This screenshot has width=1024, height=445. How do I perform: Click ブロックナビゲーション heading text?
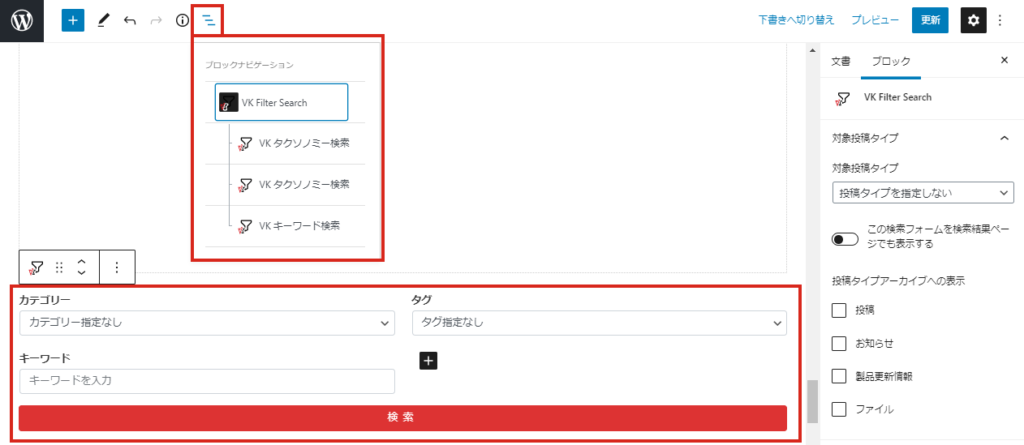tap(249, 65)
